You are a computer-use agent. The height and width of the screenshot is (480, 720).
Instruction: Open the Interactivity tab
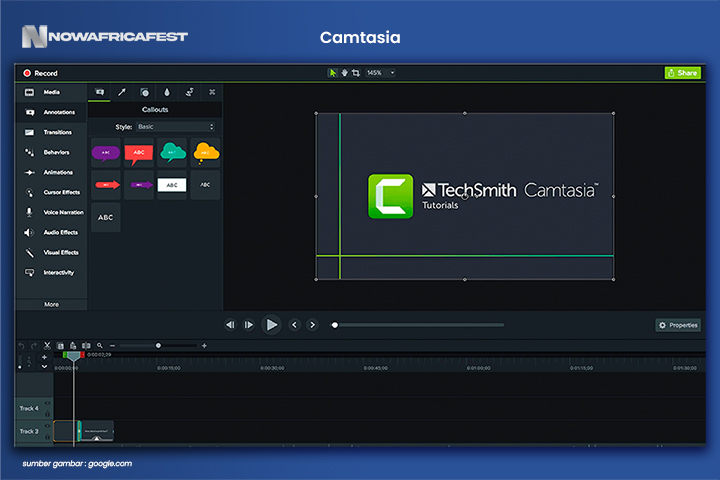pyautogui.click(x=51, y=272)
